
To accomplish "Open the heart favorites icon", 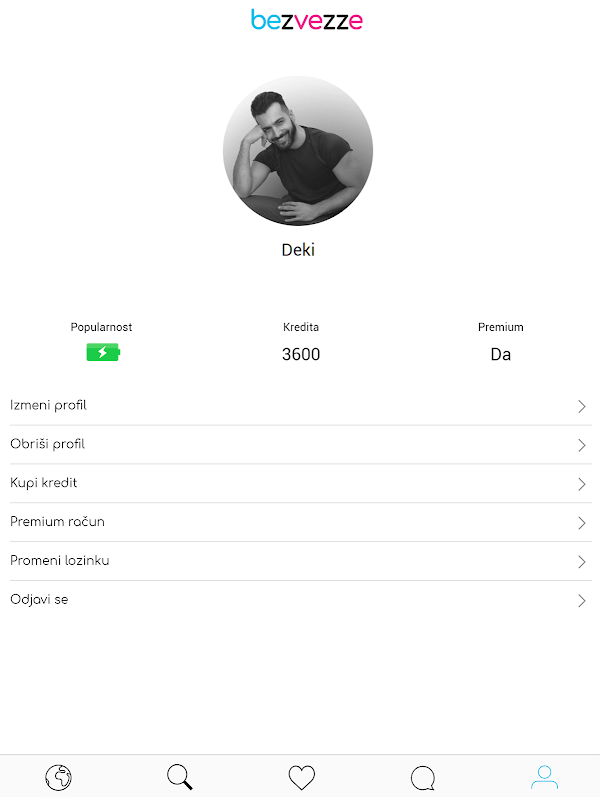I will click(301, 777).
